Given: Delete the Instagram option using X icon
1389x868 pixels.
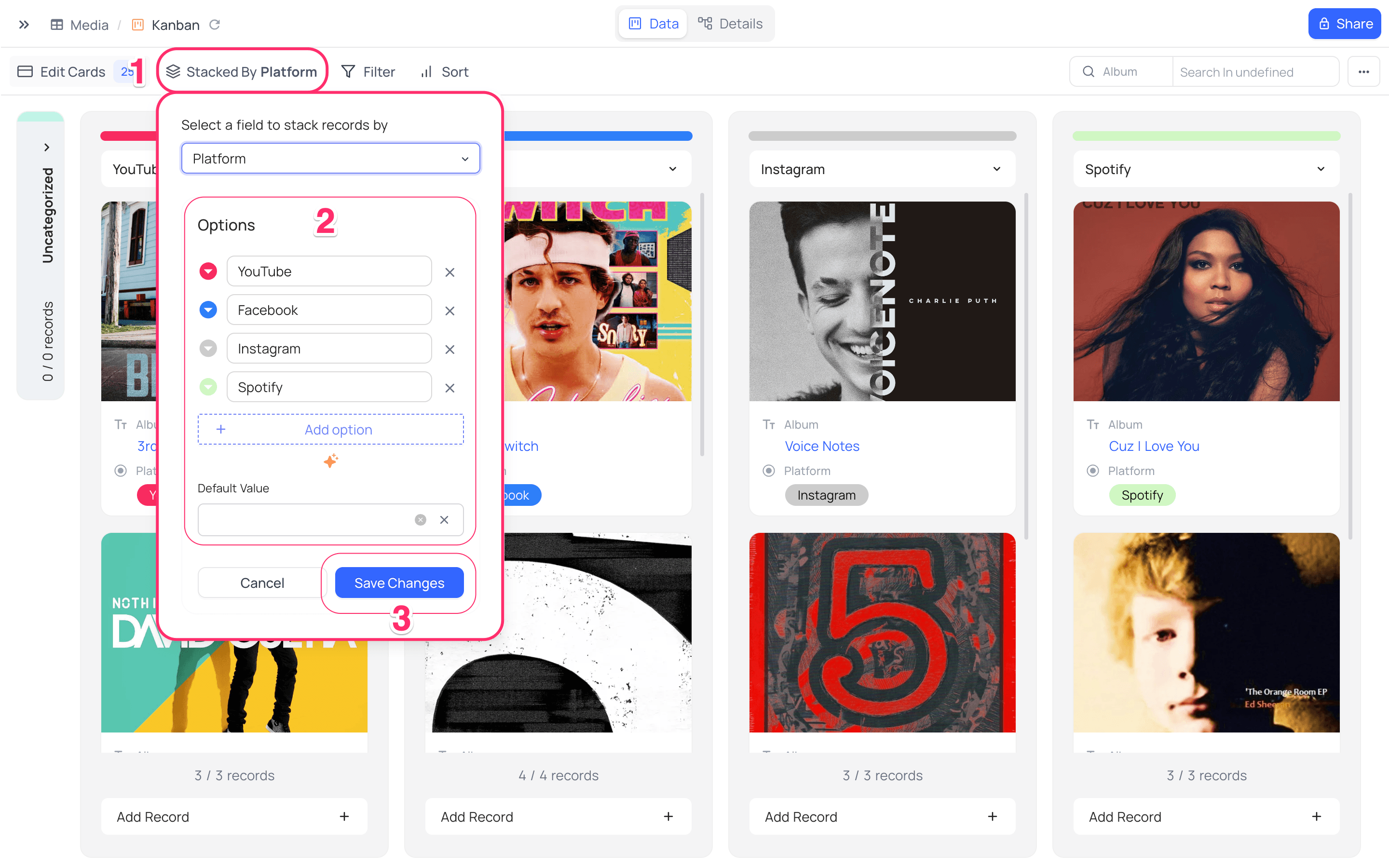Looking at the screenshot, I should click(x=449, y=349).
